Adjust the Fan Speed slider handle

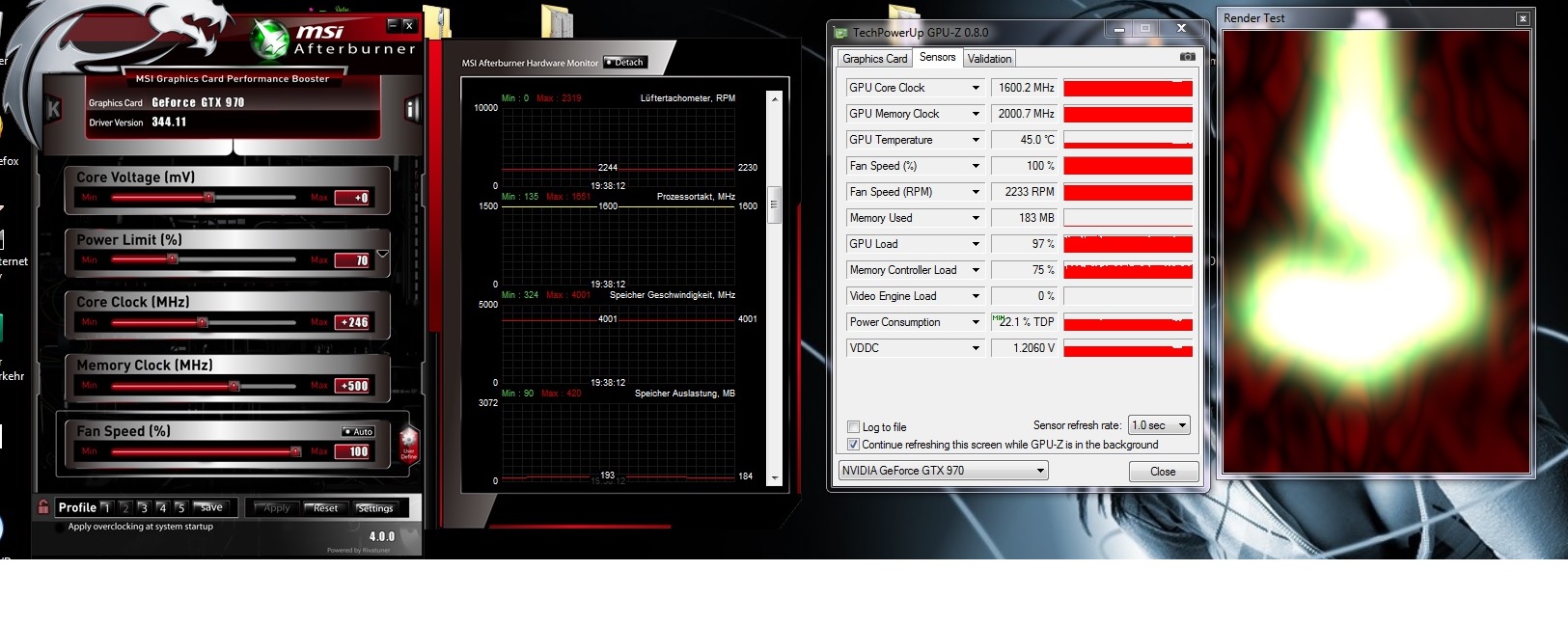[x=295, y=451]
